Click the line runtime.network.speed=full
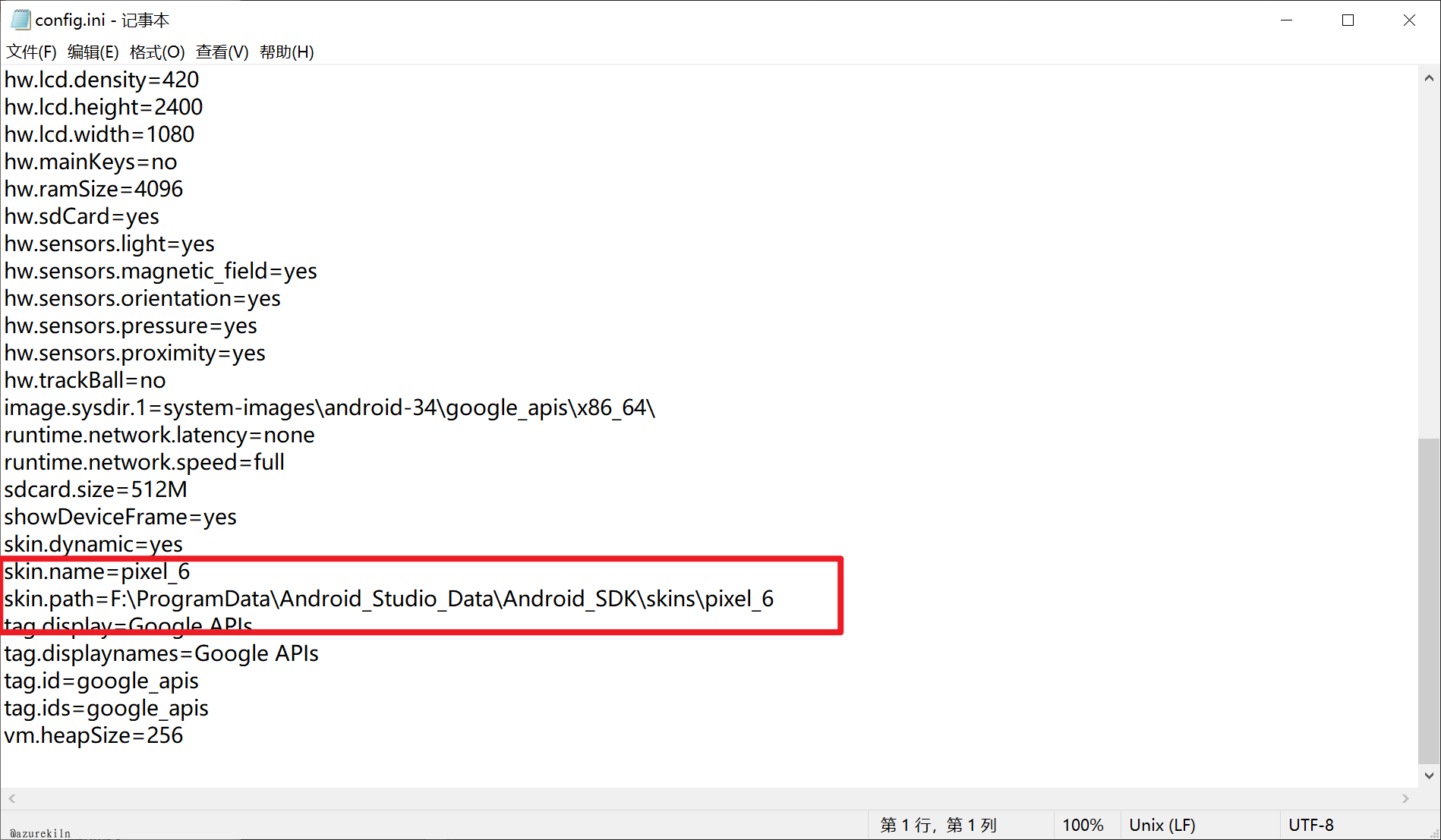The width and height of the screenshot is (1441, 840). click(144, 462)
